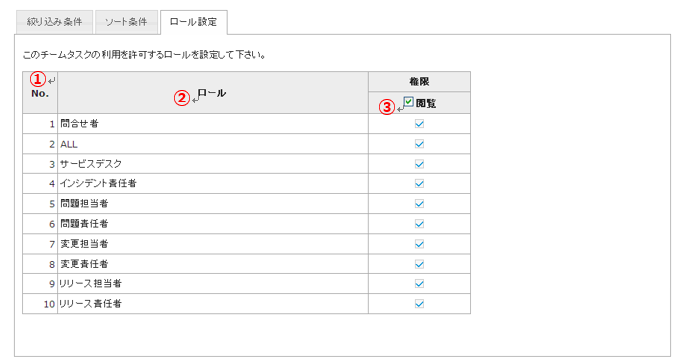Click the 権限 column header
This screenshot has width=673, height=363.
[419, 82]
